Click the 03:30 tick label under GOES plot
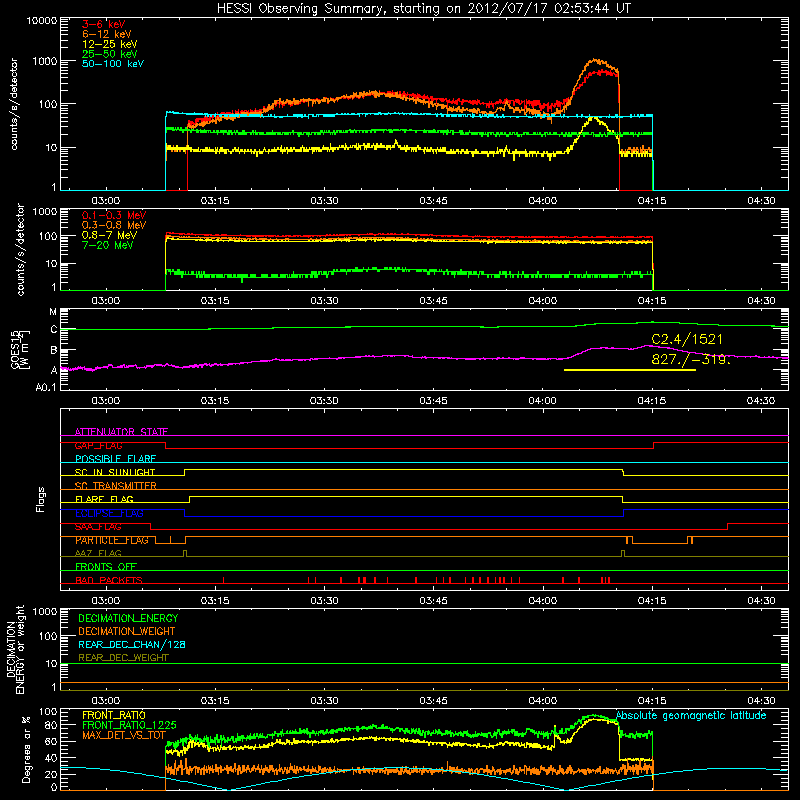 [324, 401]
